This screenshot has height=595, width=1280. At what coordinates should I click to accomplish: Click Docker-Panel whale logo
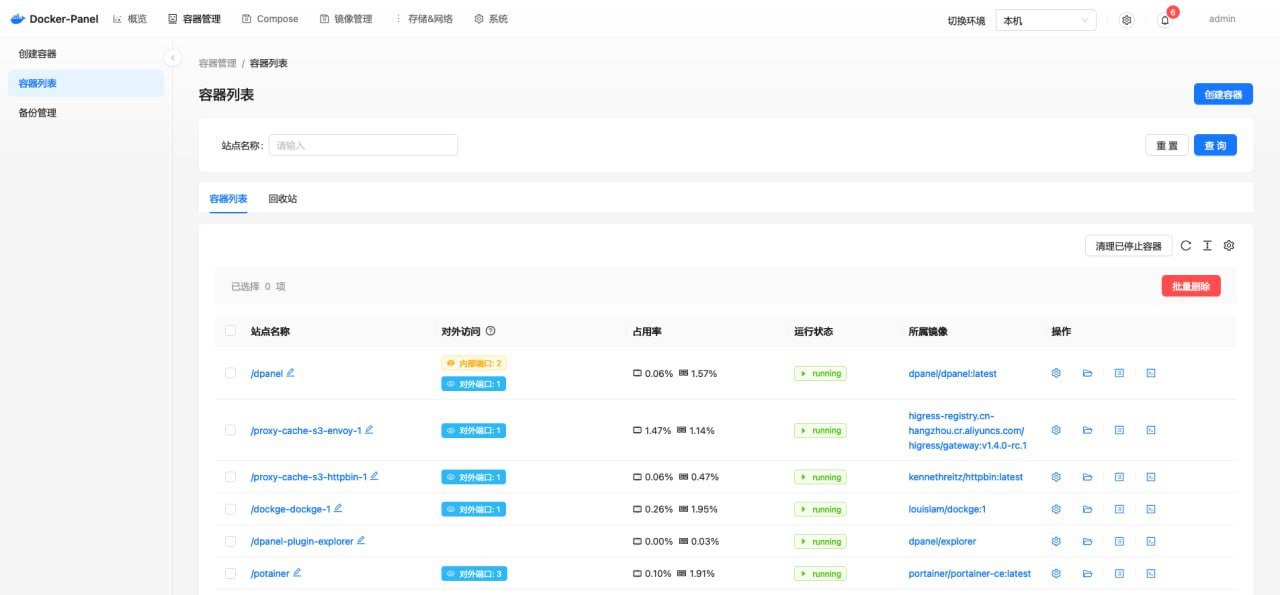click(x=17, y=19)
